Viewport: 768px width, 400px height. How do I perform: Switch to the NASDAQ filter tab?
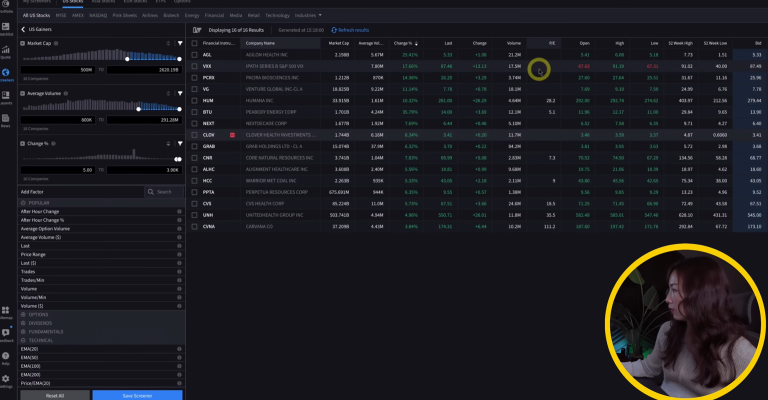pyautogui.click(x=100, y=16)
